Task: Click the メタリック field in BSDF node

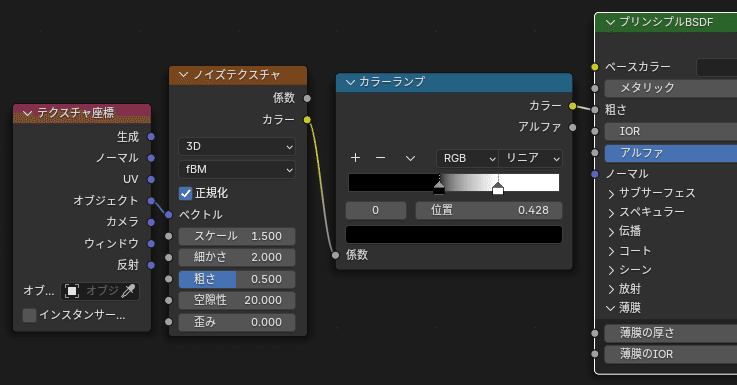Action: point(671,88)
